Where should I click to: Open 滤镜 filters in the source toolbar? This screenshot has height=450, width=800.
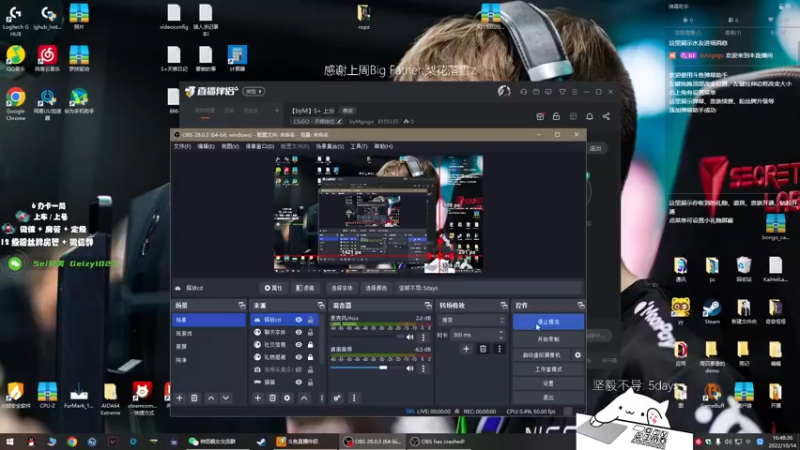[x=305, y=288]
